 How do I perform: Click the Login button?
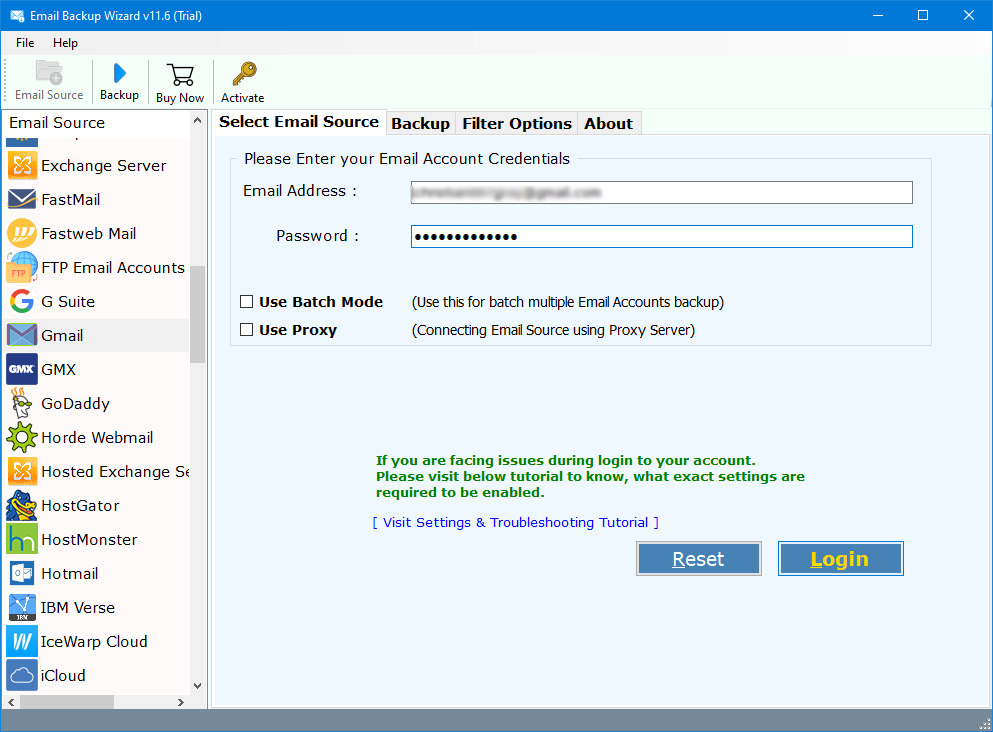coord(840,558)
